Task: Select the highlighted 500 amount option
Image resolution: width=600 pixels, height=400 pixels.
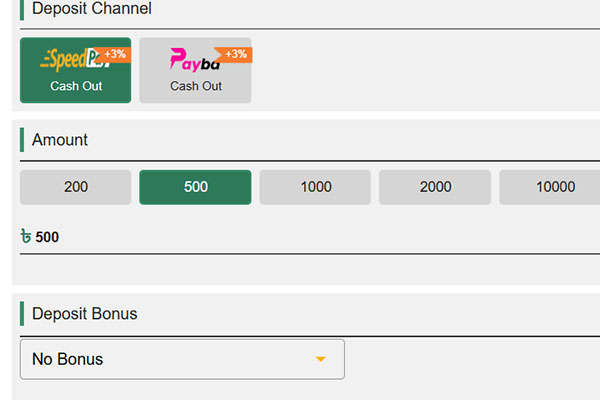Action: (195, 187)
